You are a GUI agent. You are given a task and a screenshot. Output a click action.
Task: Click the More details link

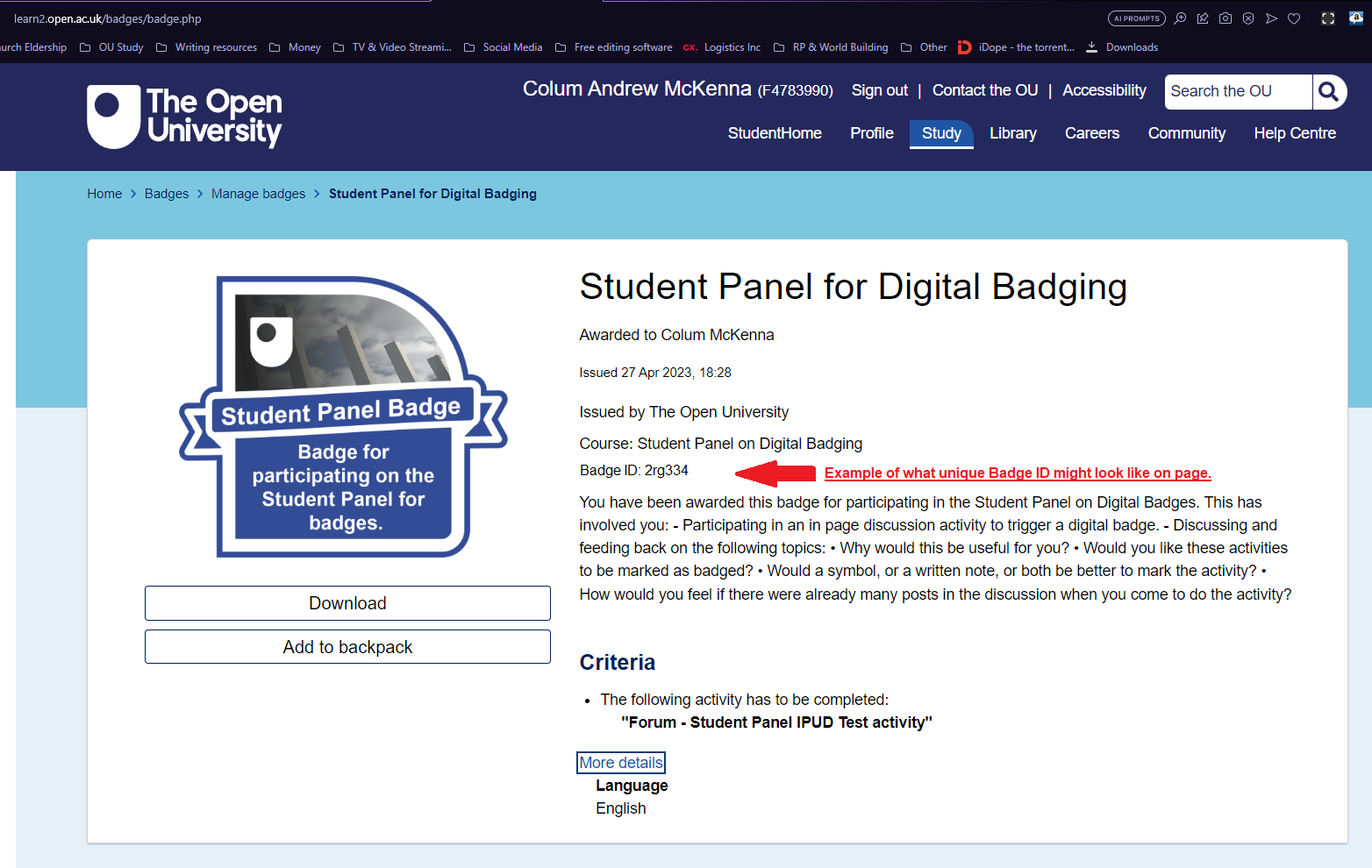(x=621, y=763)
